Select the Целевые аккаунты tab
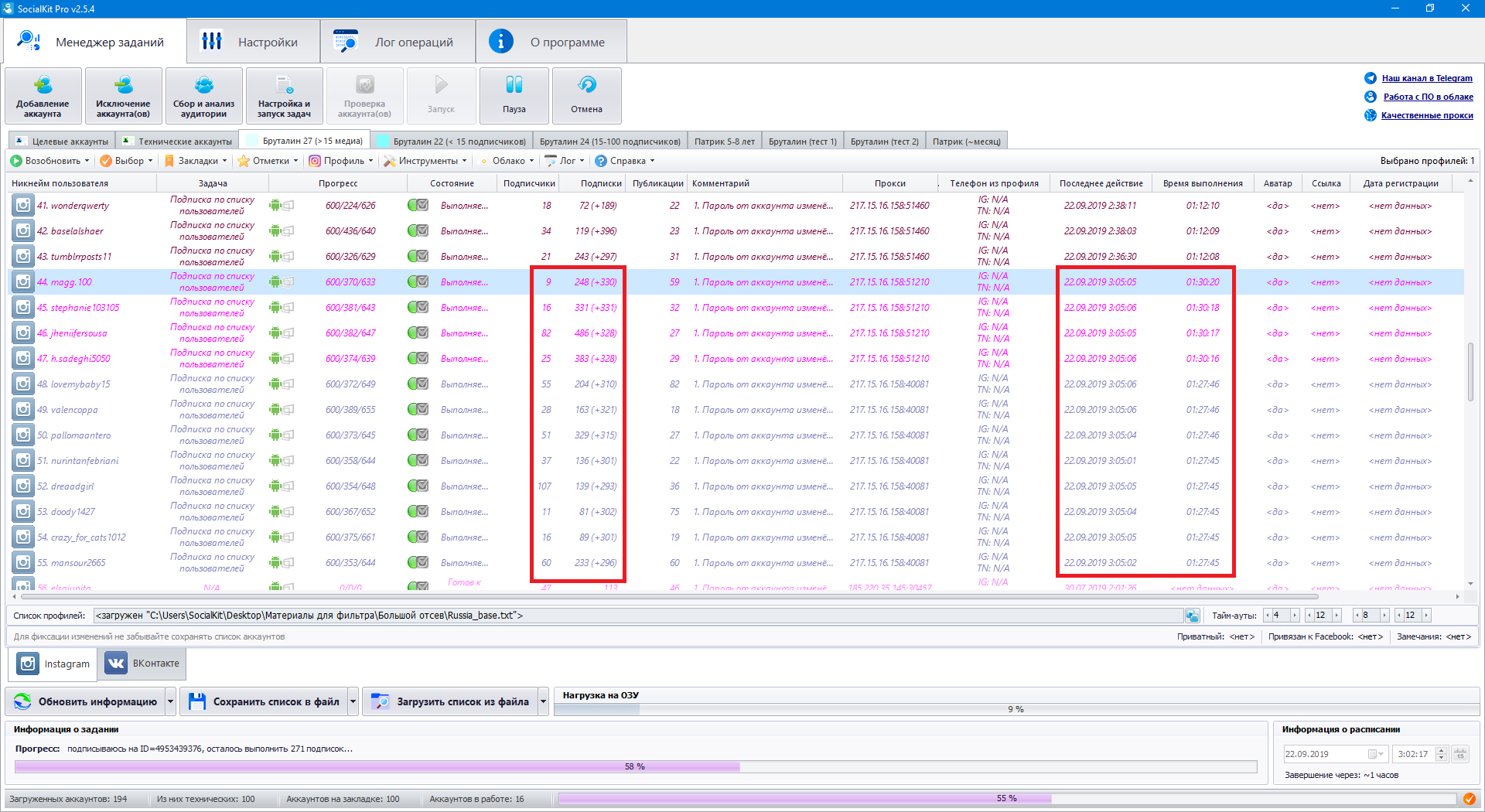The width and height of the screenshot is (1485, 812). pos(63,142)
